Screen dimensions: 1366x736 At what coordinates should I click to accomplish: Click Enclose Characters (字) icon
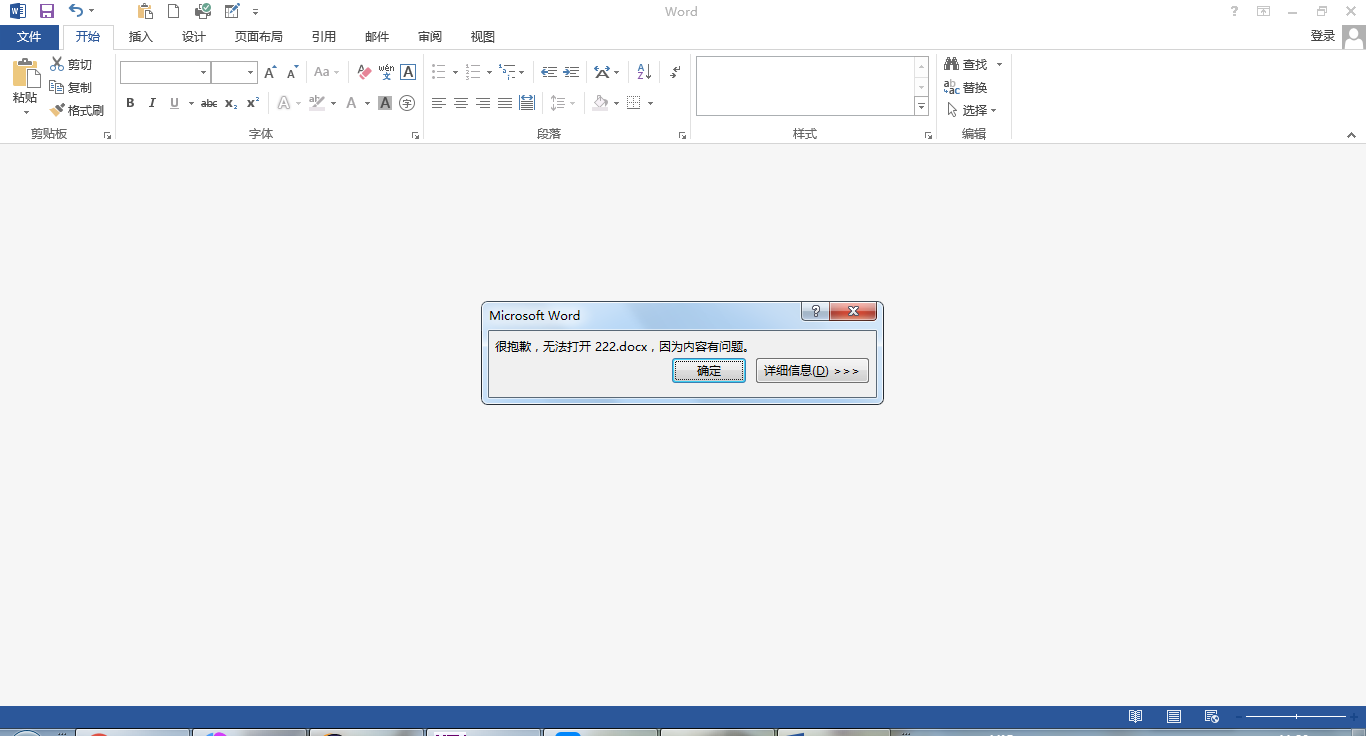coord(407,103)
